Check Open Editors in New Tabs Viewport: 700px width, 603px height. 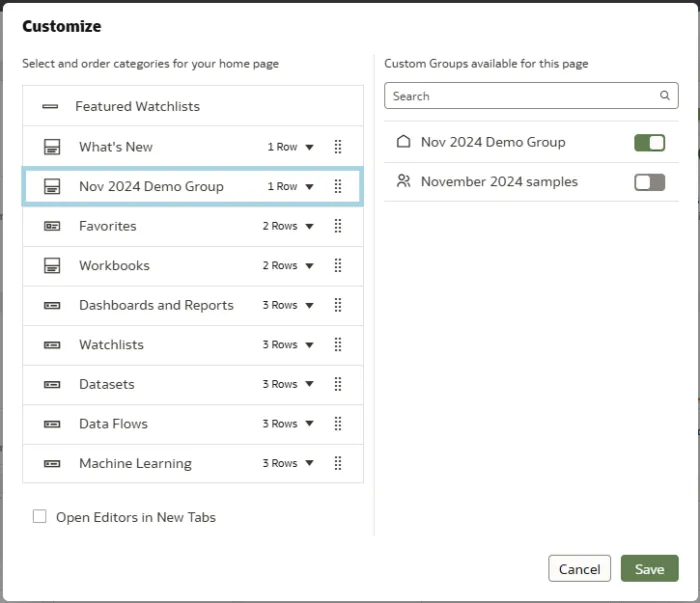40,517
